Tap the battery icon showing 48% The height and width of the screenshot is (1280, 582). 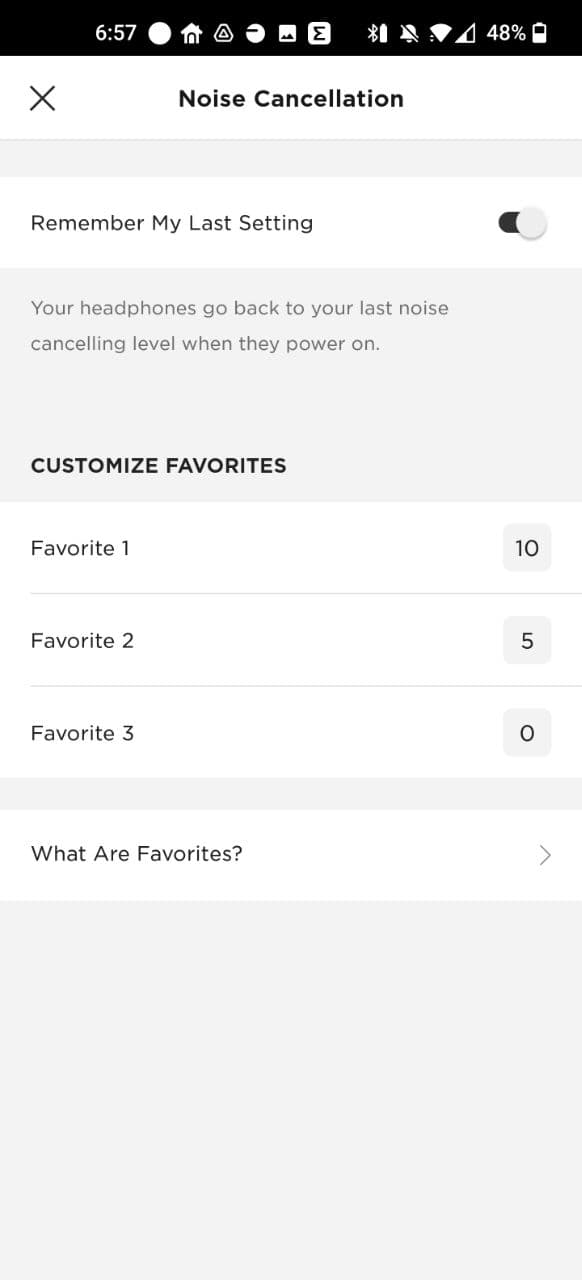coord(540,33)
